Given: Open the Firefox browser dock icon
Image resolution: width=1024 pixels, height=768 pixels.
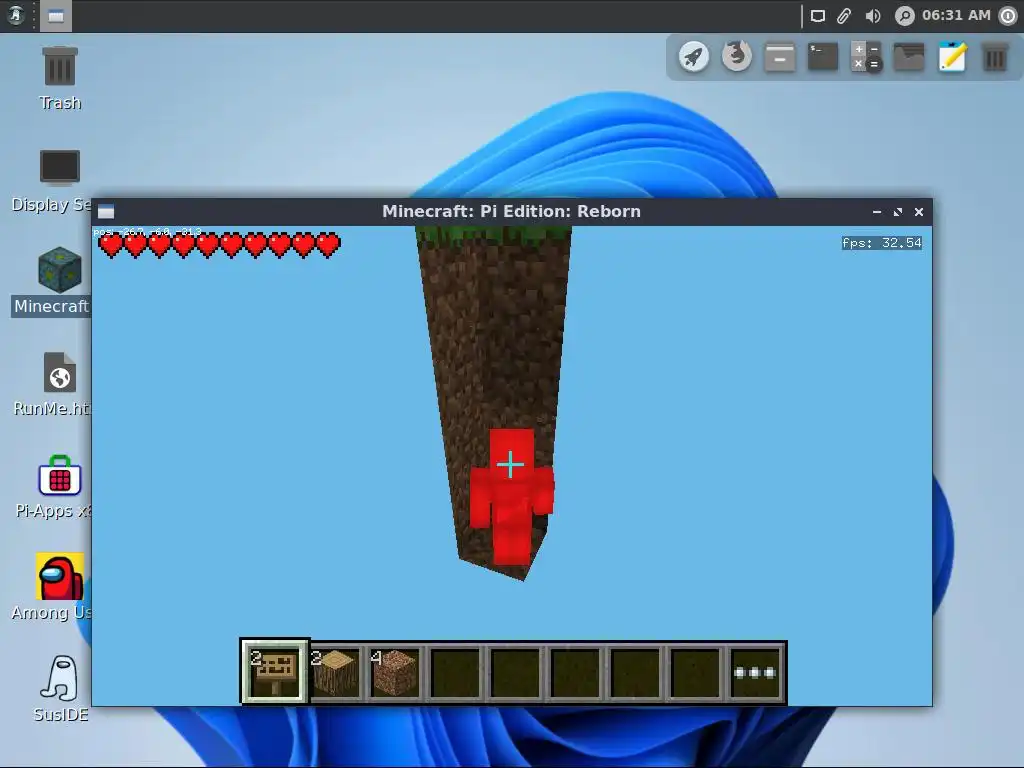Looking at the screenshot, I should 737,57.
